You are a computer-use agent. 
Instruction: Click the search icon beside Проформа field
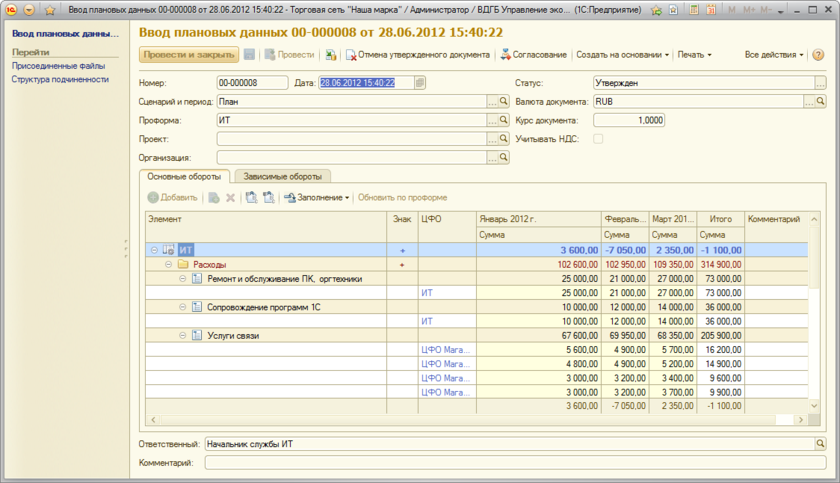(505, 120)
